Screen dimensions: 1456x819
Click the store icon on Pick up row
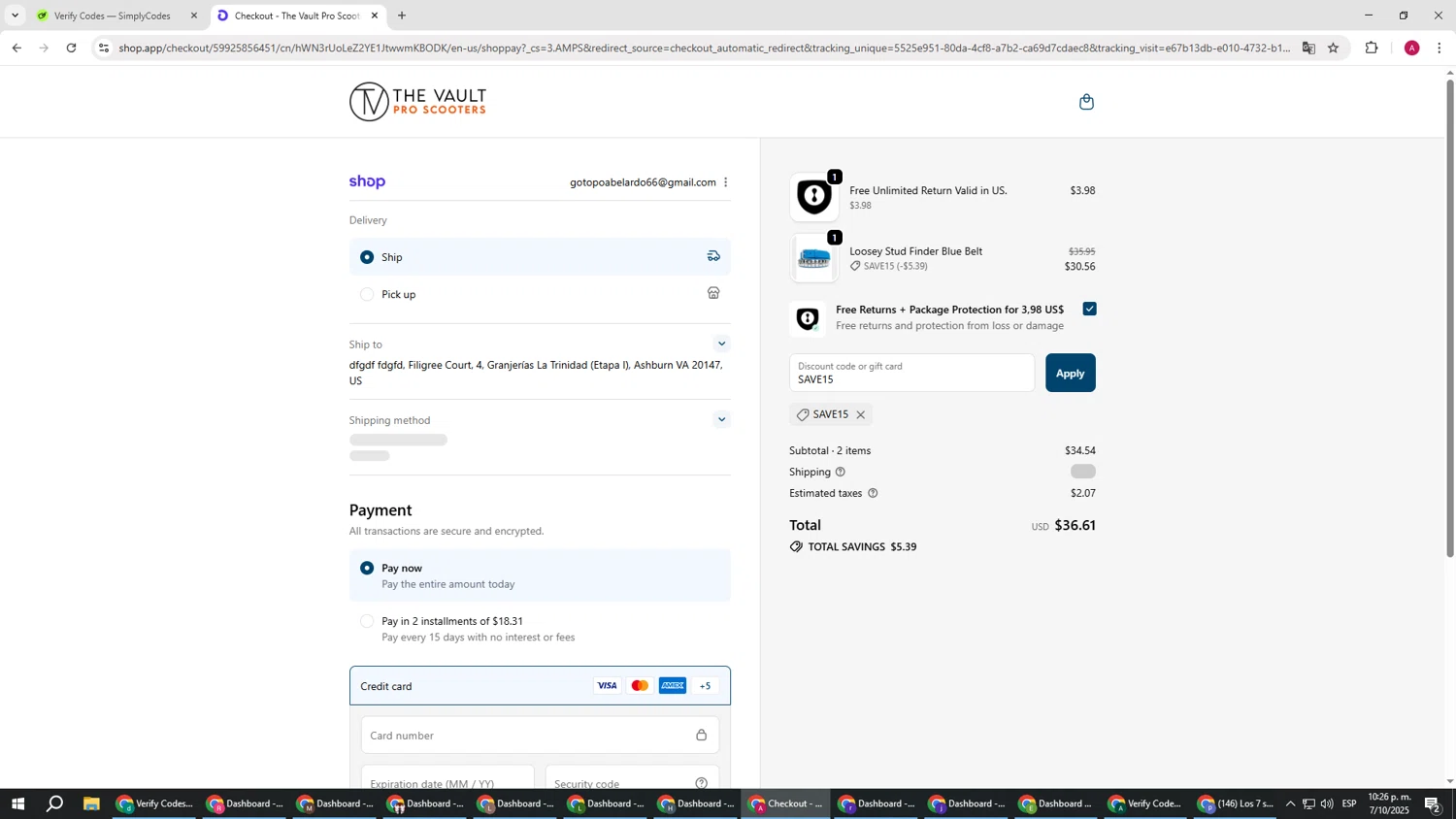[x=713, y=293]
